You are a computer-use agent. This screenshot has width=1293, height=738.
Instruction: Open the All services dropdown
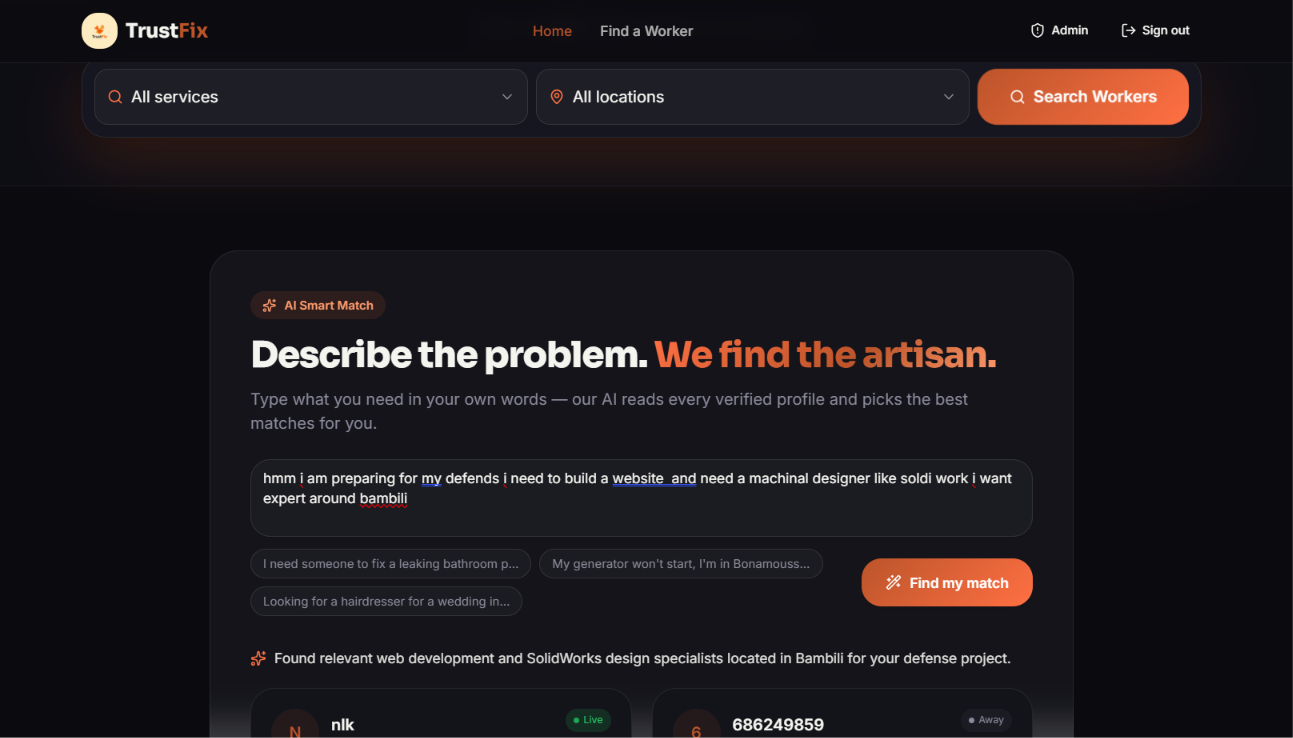311,97
